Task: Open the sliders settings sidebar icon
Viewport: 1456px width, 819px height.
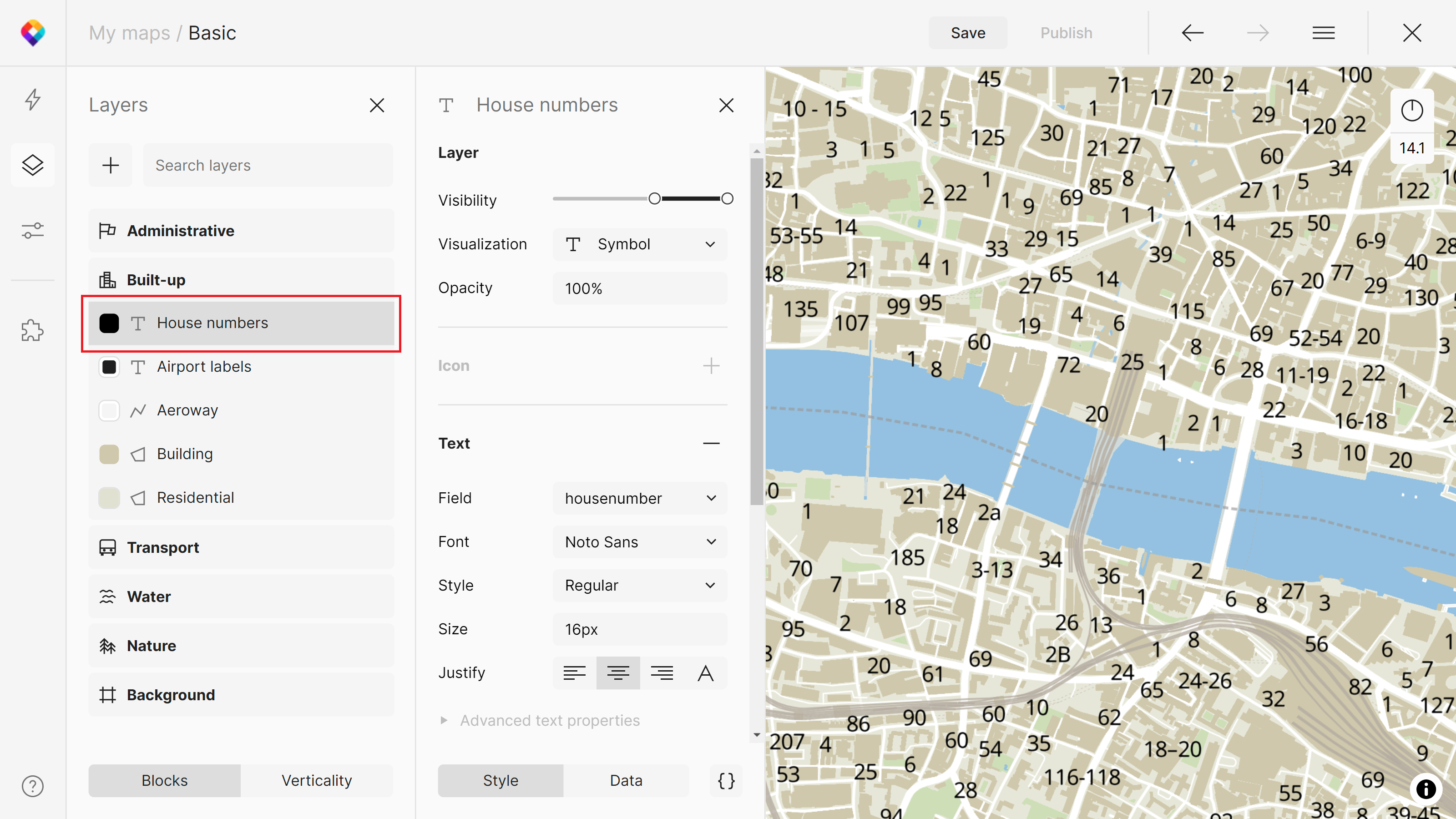Action: coord(33,231)
